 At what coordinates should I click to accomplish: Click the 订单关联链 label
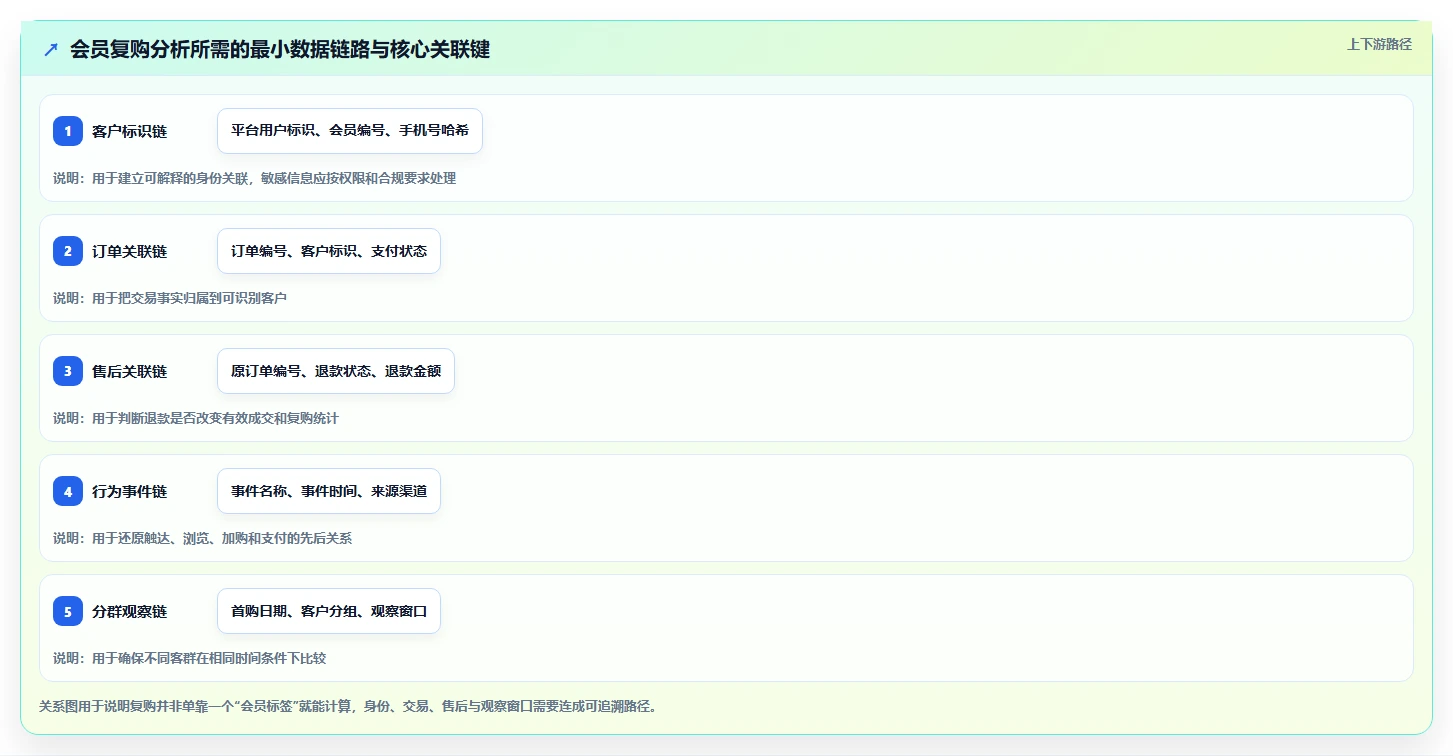coord(129,251)
